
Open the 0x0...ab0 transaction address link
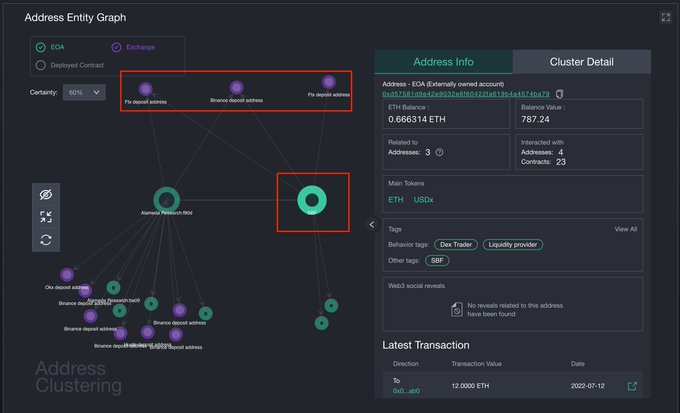[x=406, y=391]
